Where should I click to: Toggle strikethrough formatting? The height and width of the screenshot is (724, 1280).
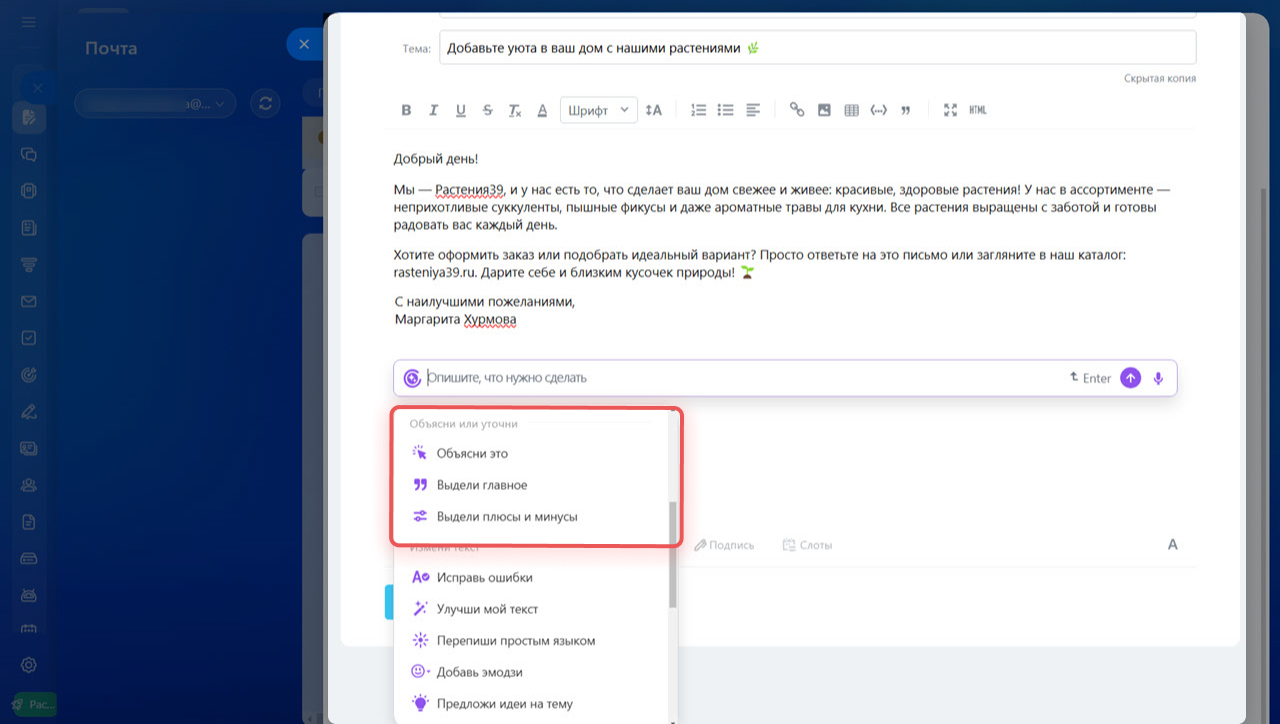click(487, 110)
